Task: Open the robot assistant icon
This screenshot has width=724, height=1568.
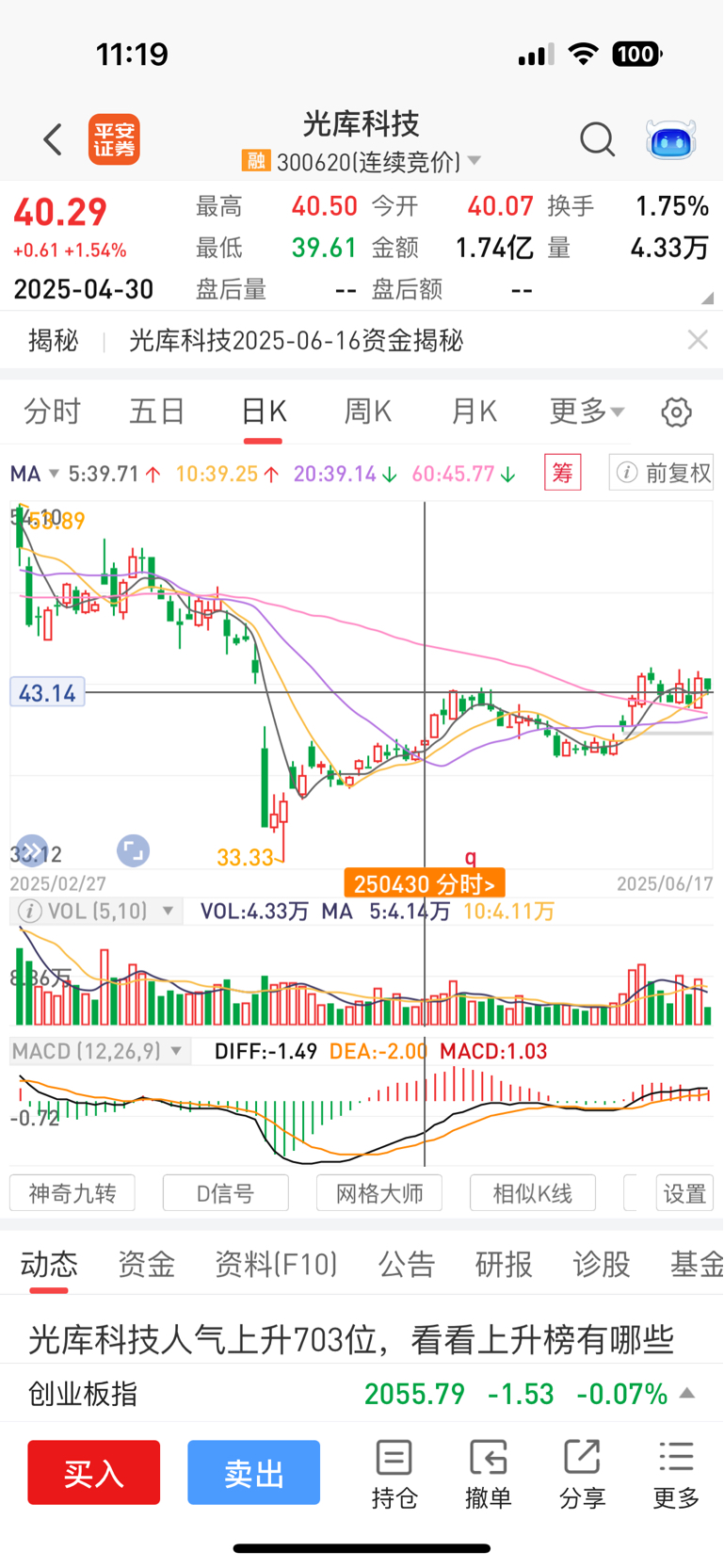Action: click(670, 140)
